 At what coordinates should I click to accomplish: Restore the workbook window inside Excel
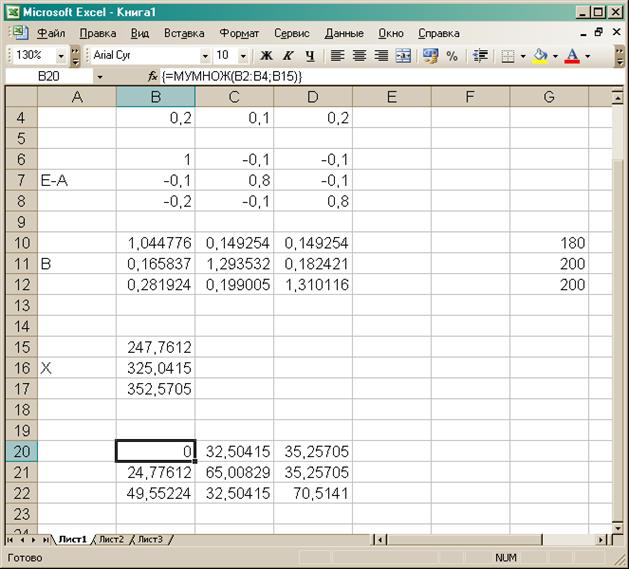coord(599,32)
